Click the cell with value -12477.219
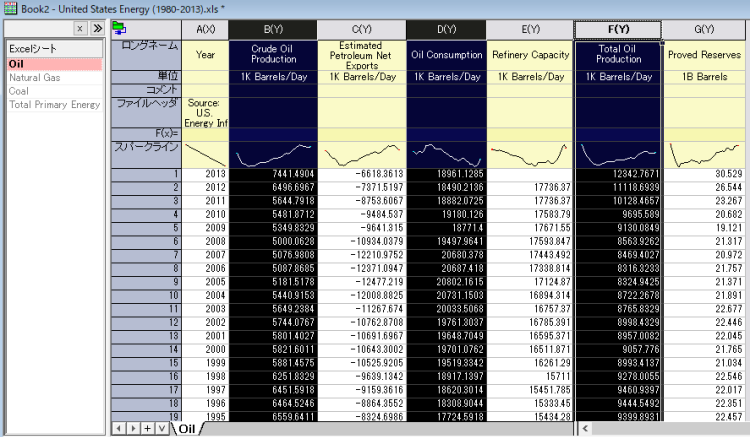The width and height of the screenshot is (750, 437). click(x=362, y=282)
